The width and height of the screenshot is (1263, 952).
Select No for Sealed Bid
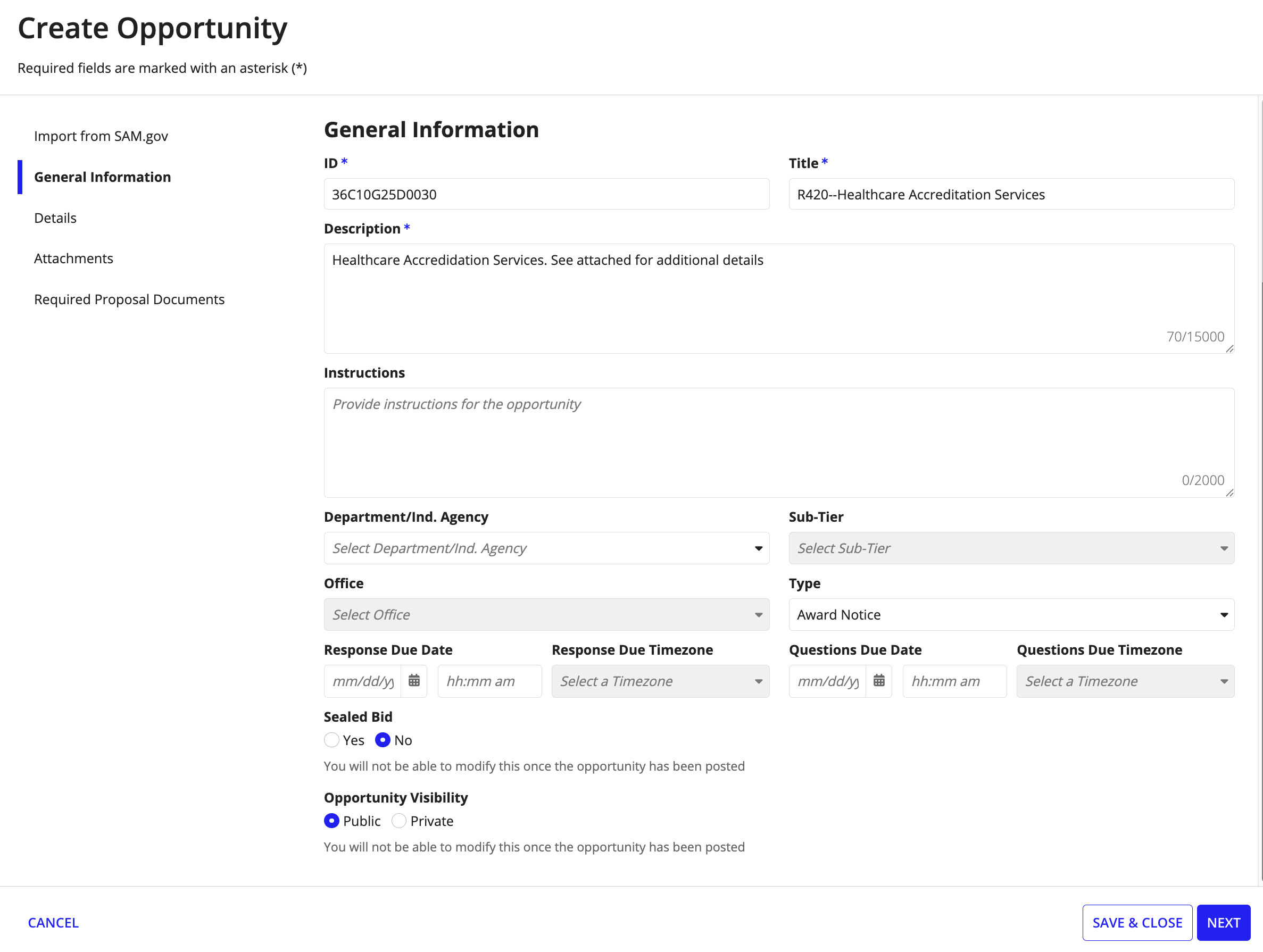click(x=383, y=740)
